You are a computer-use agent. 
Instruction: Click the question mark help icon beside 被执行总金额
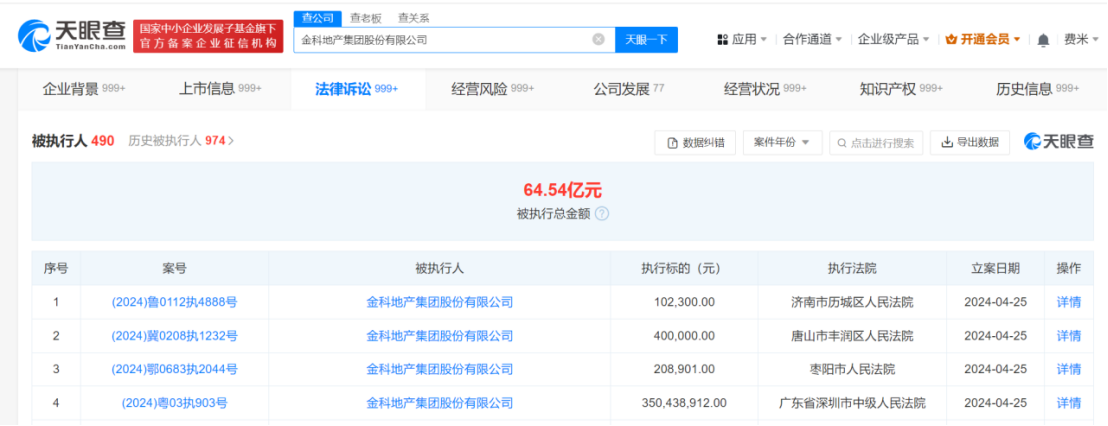(601, 214)
